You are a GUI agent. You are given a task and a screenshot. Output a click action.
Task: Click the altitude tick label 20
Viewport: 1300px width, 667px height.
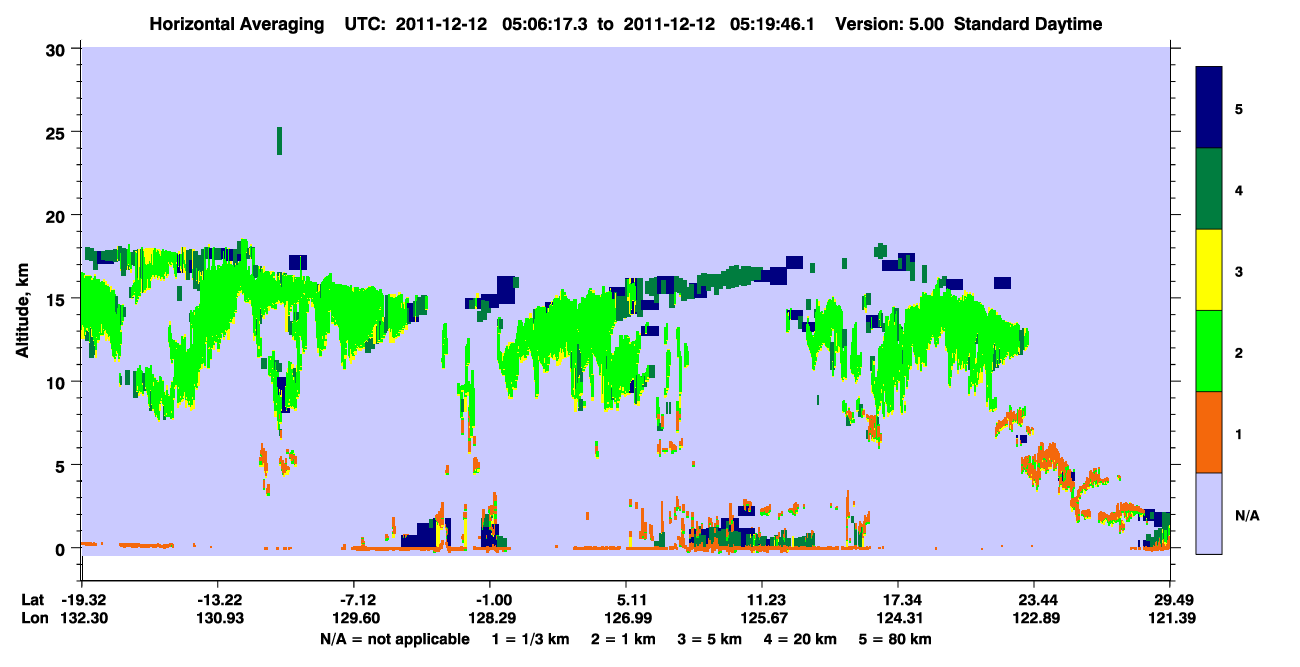pos(58,215)
